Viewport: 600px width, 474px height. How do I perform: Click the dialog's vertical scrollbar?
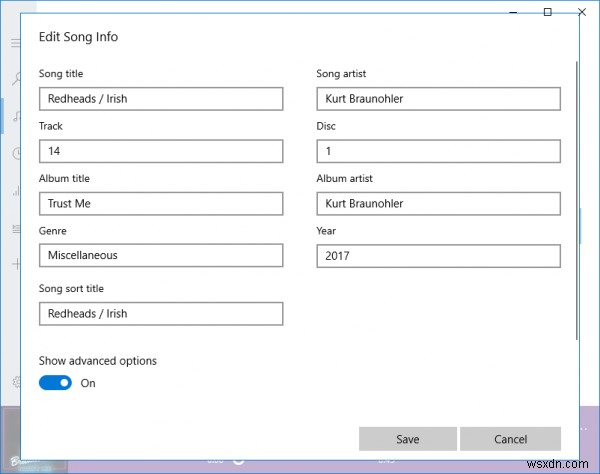[x=576, y=200]
